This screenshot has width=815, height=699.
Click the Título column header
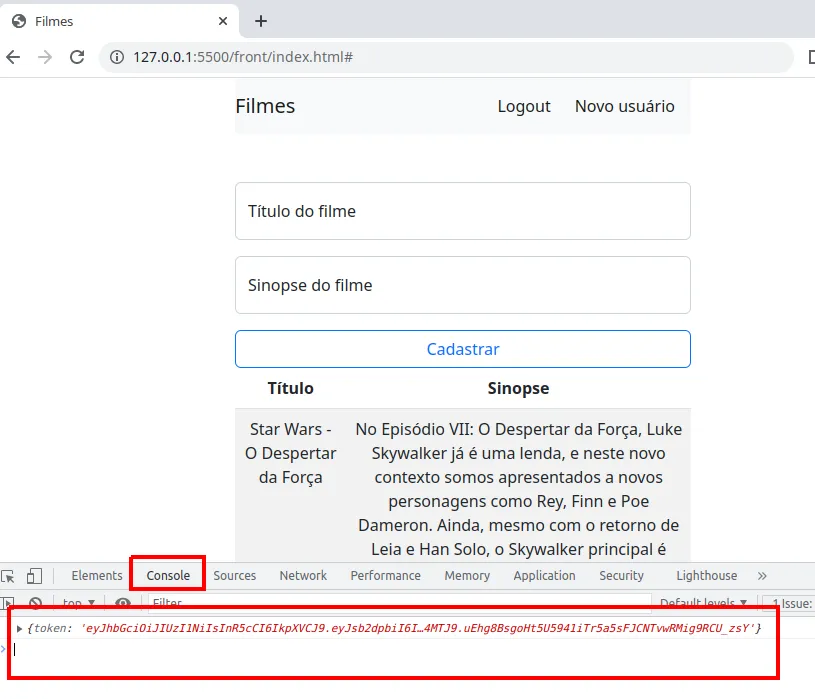point(291,388)
